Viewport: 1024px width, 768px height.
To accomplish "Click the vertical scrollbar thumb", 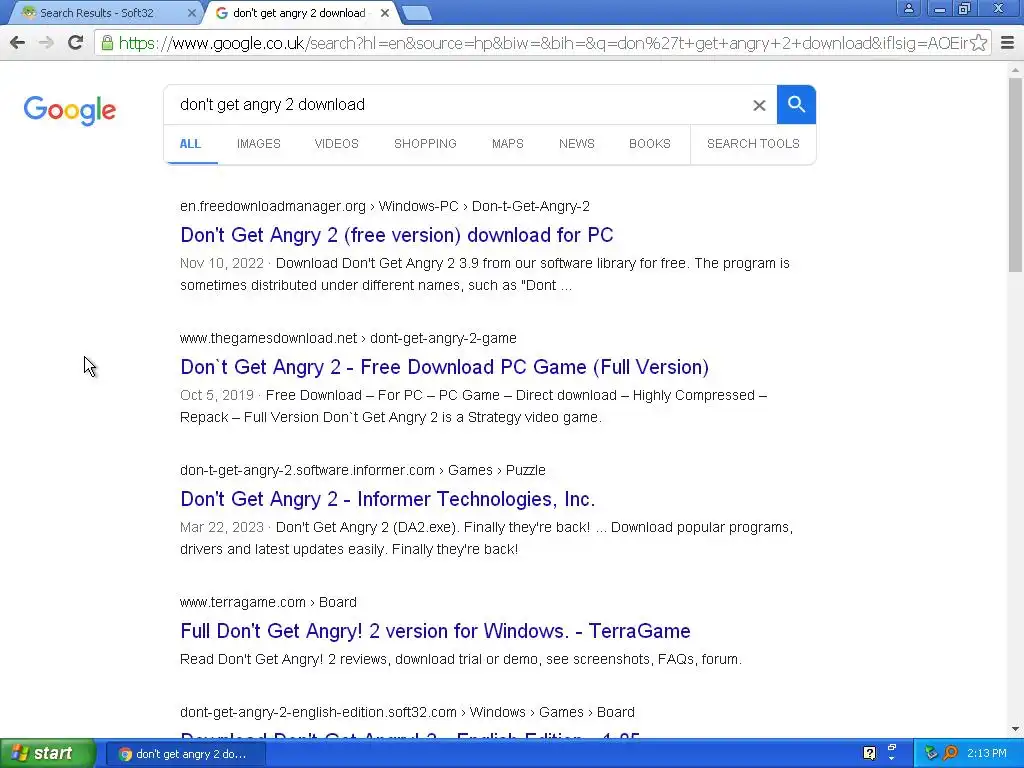I will [x=1015, y=174].
